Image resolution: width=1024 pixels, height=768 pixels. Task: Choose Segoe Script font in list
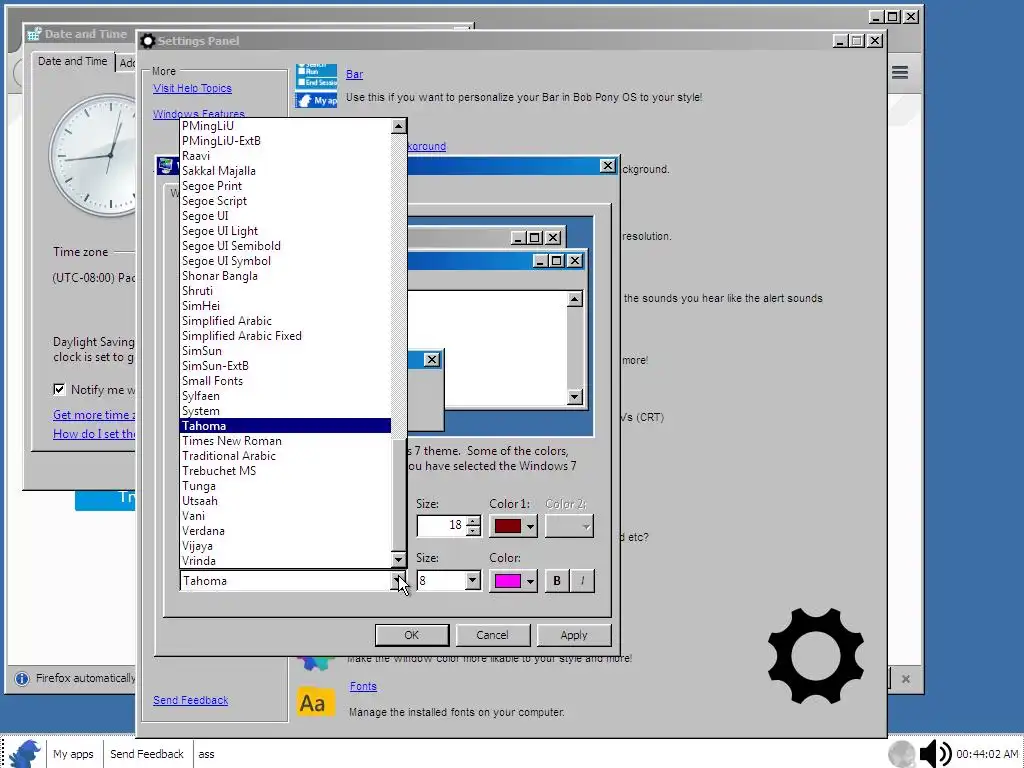285,200
